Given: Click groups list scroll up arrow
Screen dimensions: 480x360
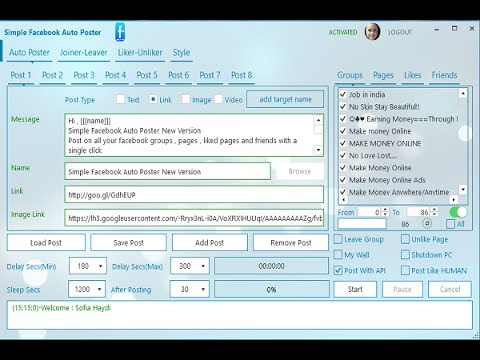Looking at the screenshot, I should pos(463,93).
